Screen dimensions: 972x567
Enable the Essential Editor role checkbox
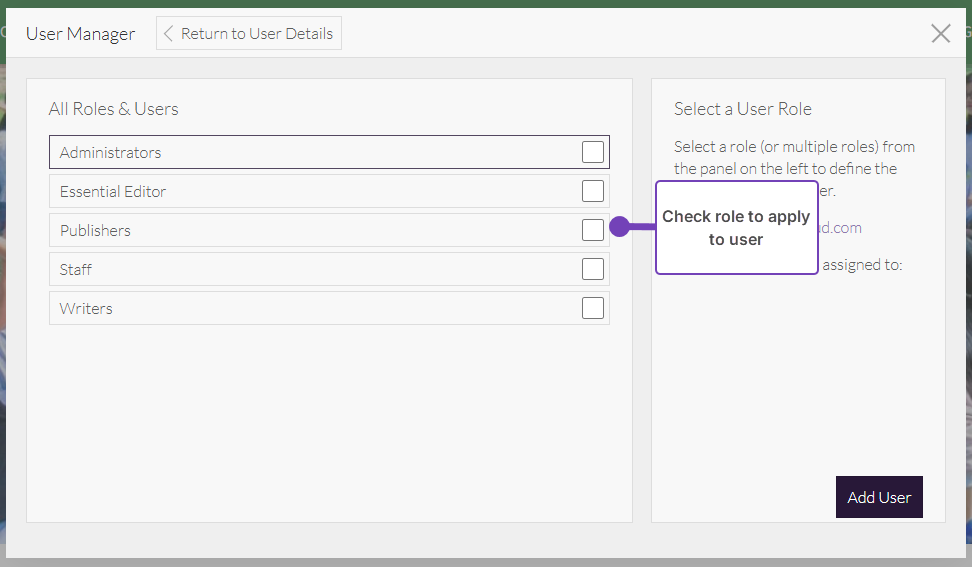coord(593,191)
